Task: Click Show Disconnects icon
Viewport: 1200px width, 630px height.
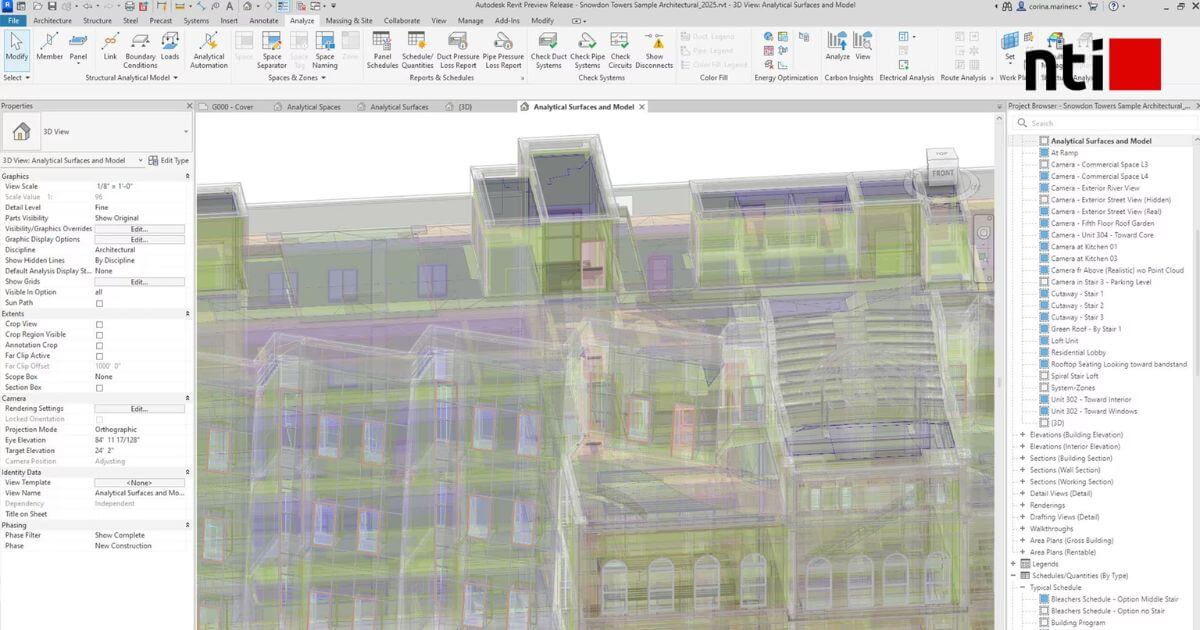Action: 655,43
